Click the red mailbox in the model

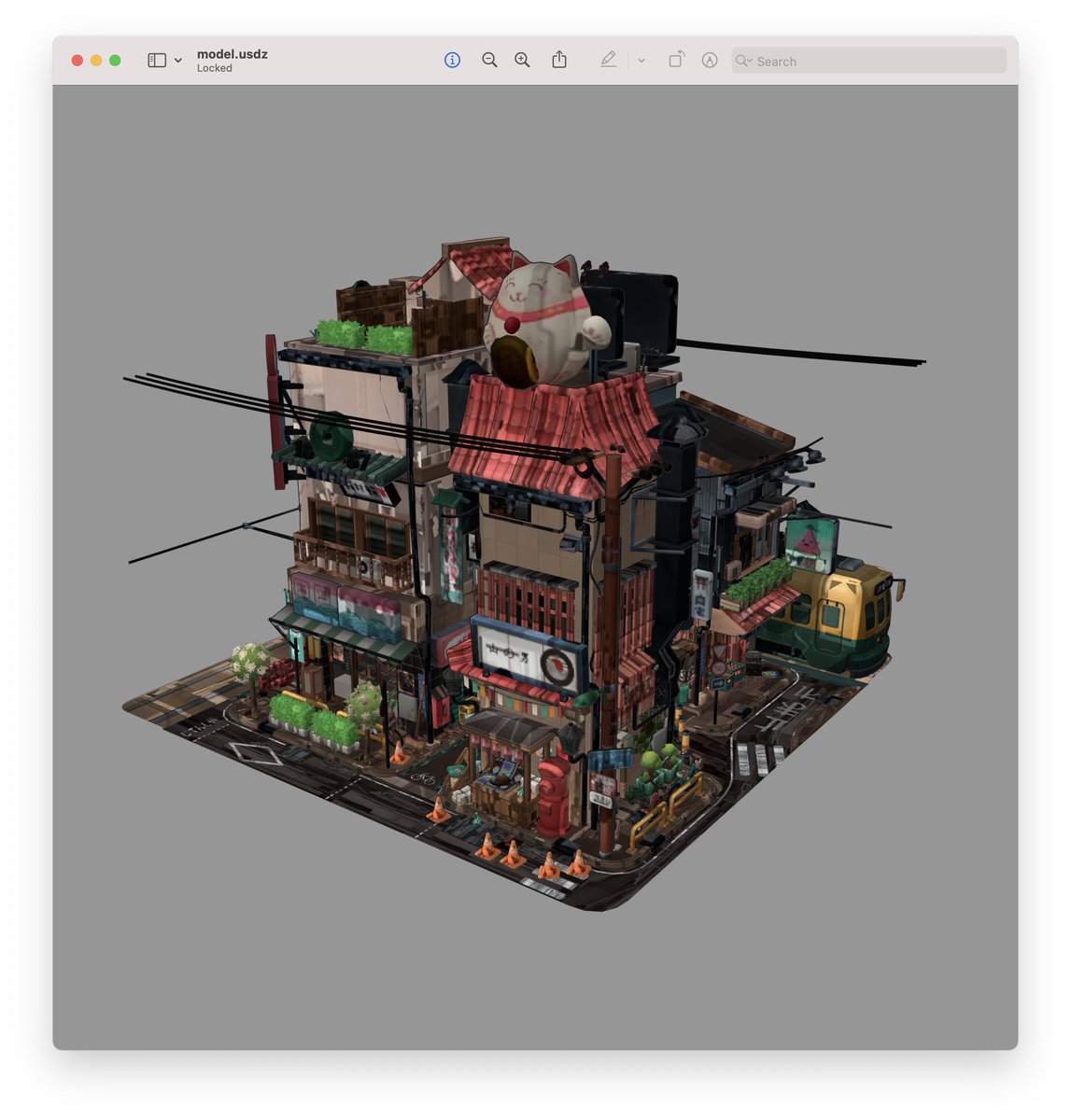(x=553, y=796)
